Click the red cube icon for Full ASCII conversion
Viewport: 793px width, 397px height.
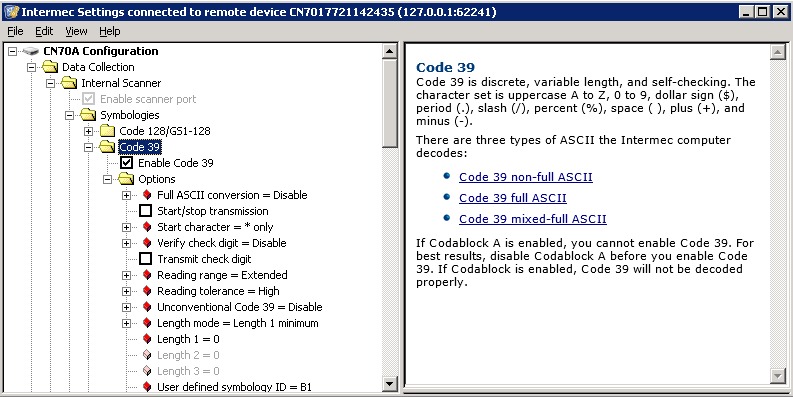tap(147, 195)
